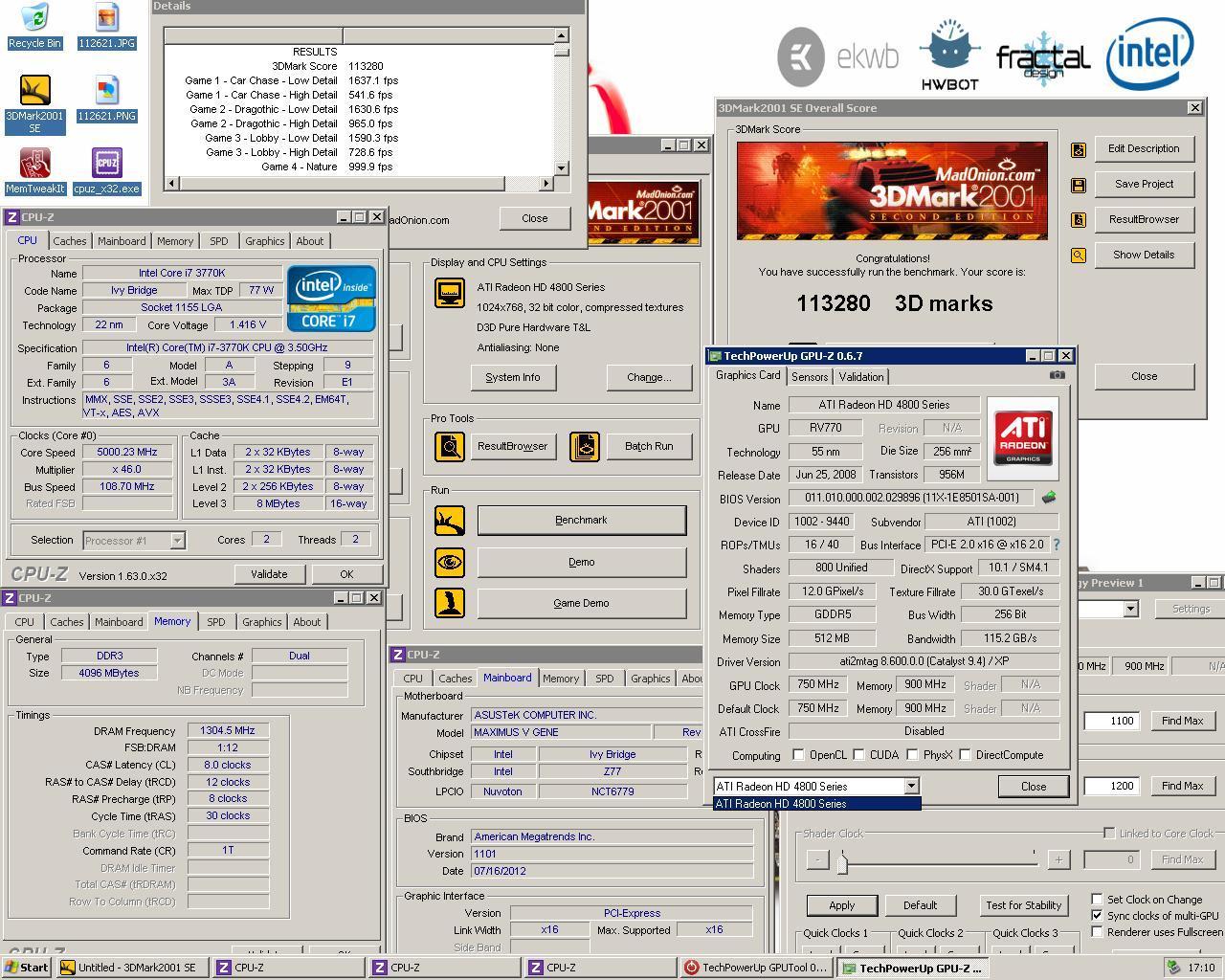Screen dimensions: 1225x980
Task: Click the 1100 clock input field
Action: point(1111,722)
